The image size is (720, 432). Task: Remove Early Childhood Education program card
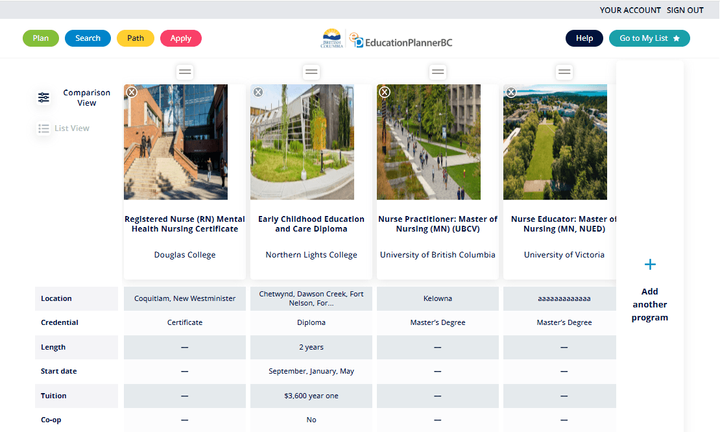point(258,92)
